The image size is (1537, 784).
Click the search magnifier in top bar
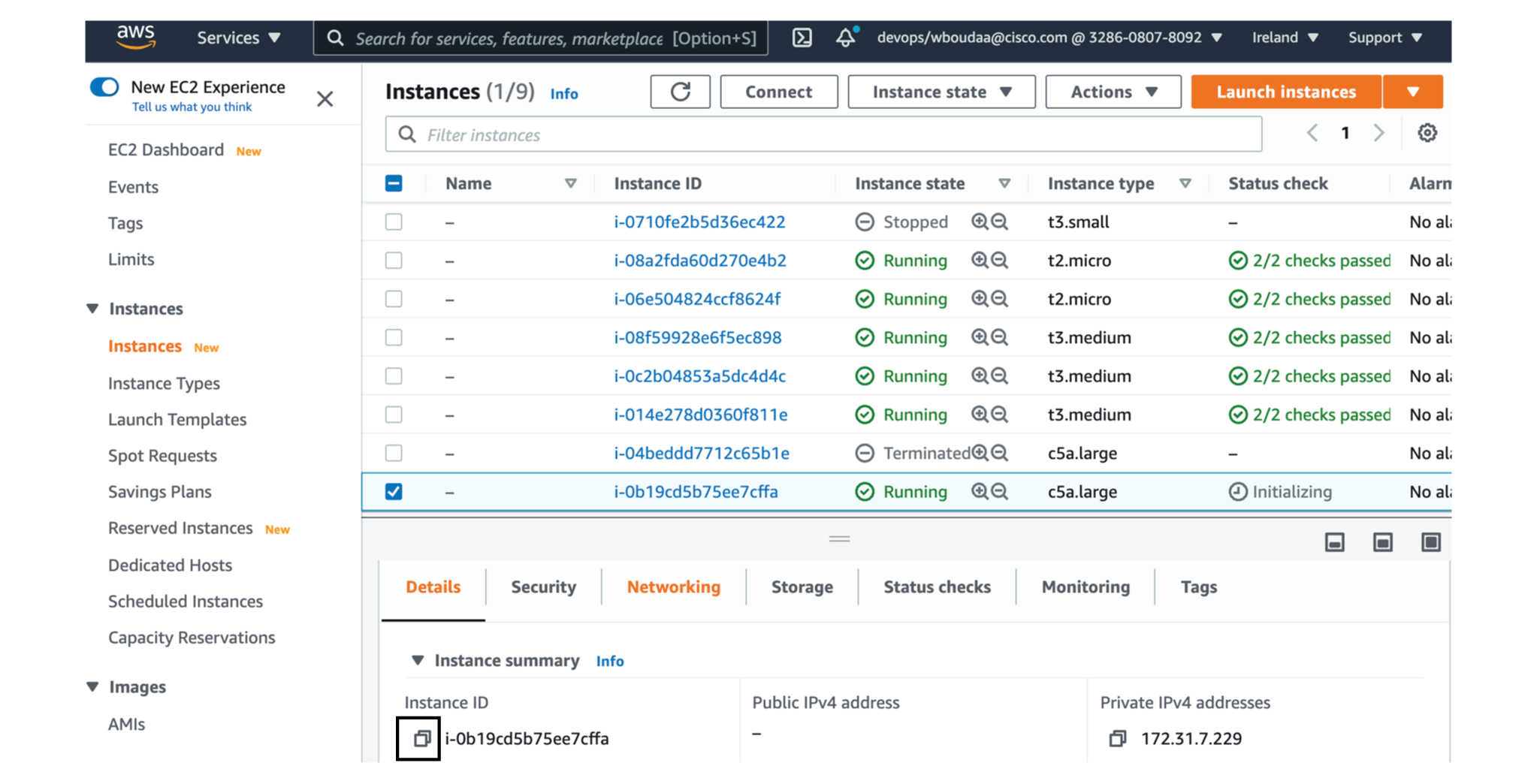point(336,38)
